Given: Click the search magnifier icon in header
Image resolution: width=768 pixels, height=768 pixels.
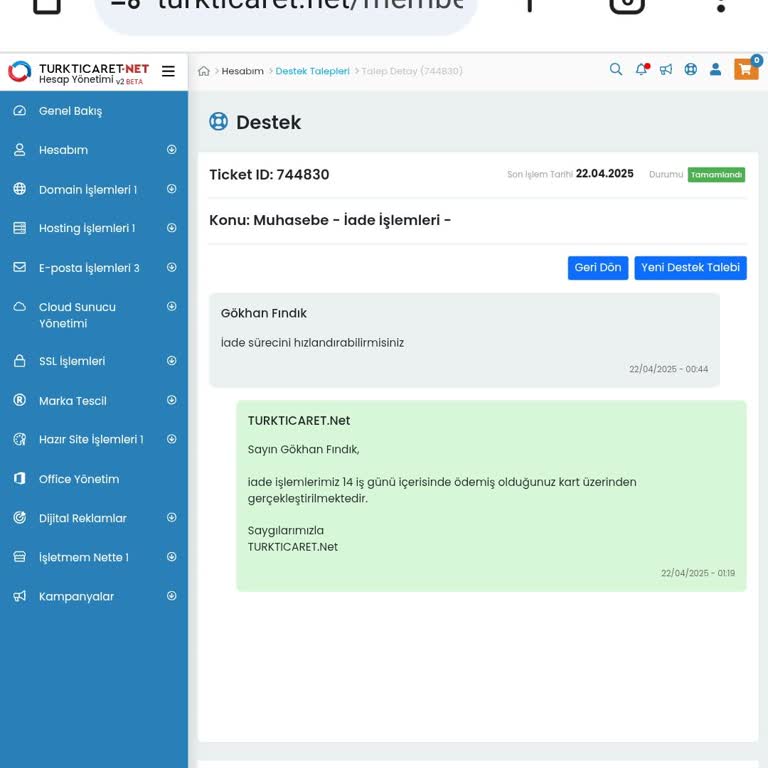Looking at the screenshot, I should tap(616, 70).
